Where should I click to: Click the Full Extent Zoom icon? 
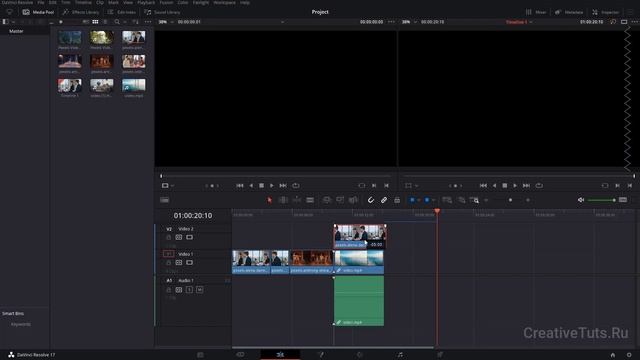[x=447, y=200]
